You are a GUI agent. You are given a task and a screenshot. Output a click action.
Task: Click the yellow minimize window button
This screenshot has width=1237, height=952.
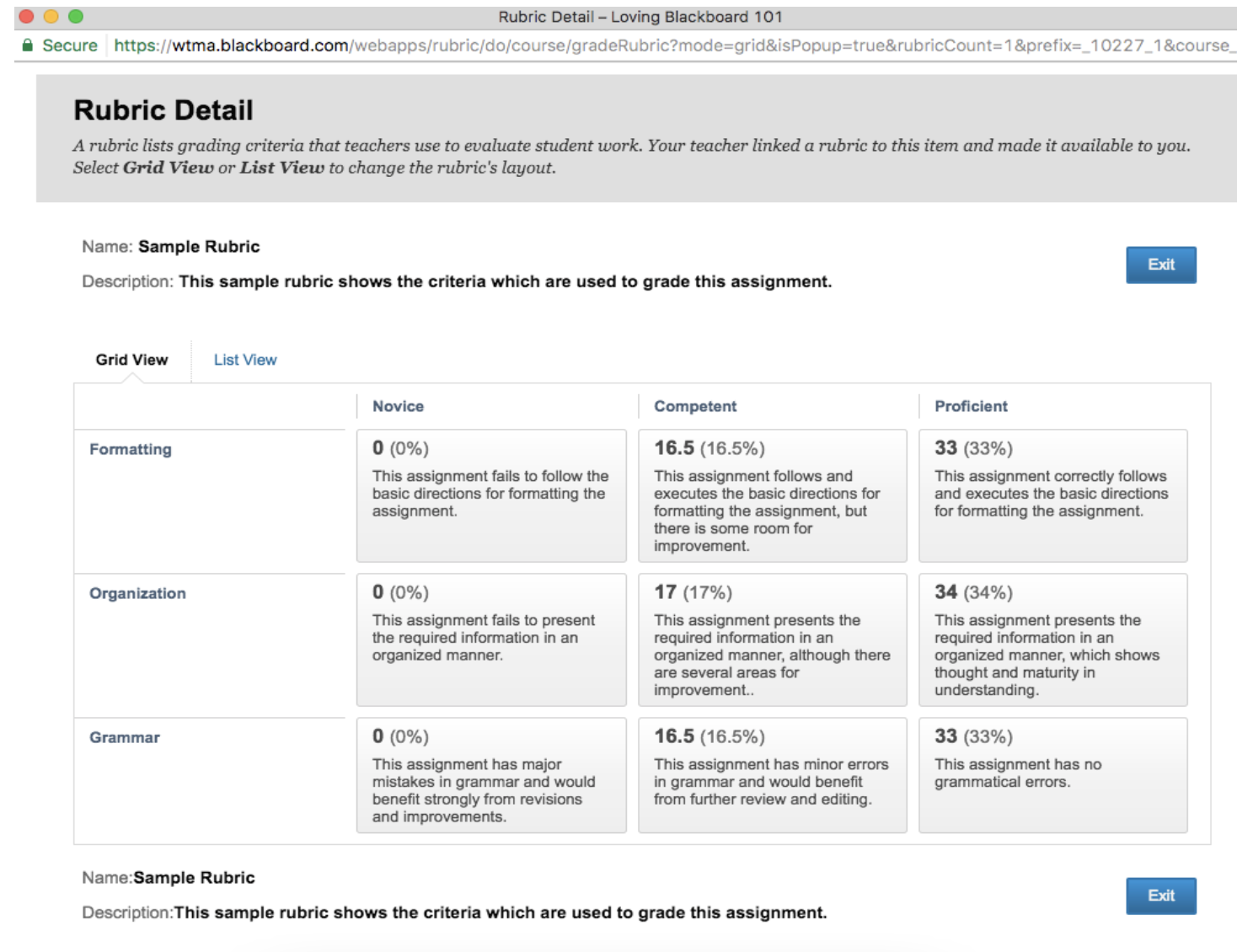point(51,16)
